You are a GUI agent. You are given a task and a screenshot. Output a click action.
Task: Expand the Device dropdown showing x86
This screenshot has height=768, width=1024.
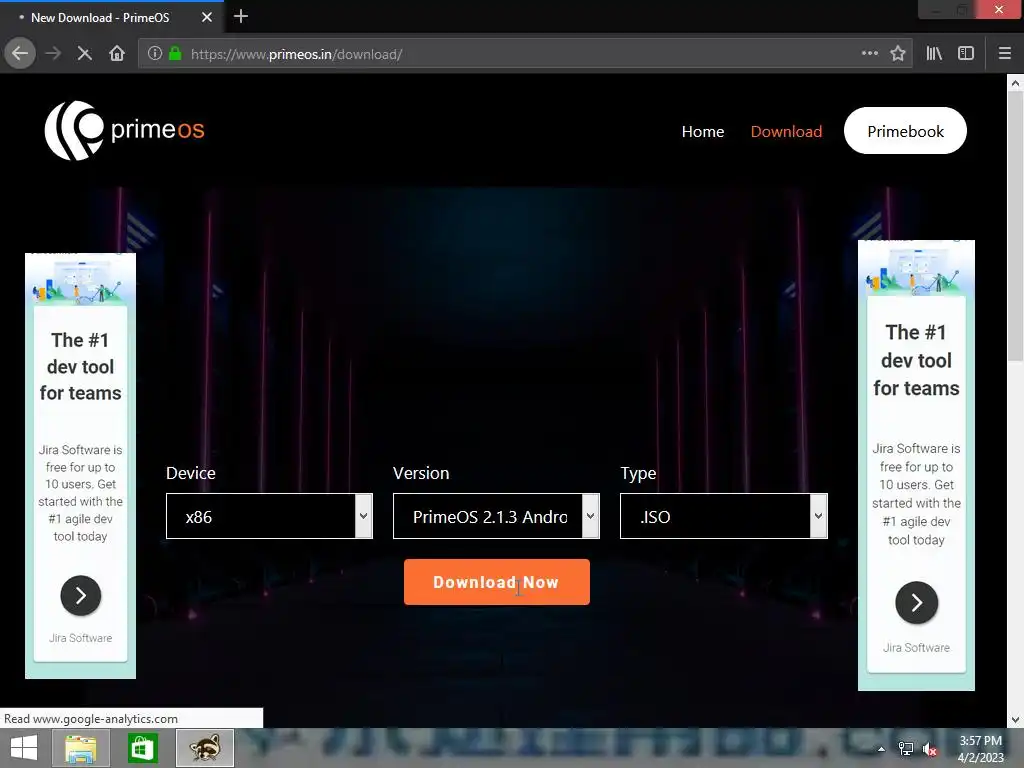[269, 516]
